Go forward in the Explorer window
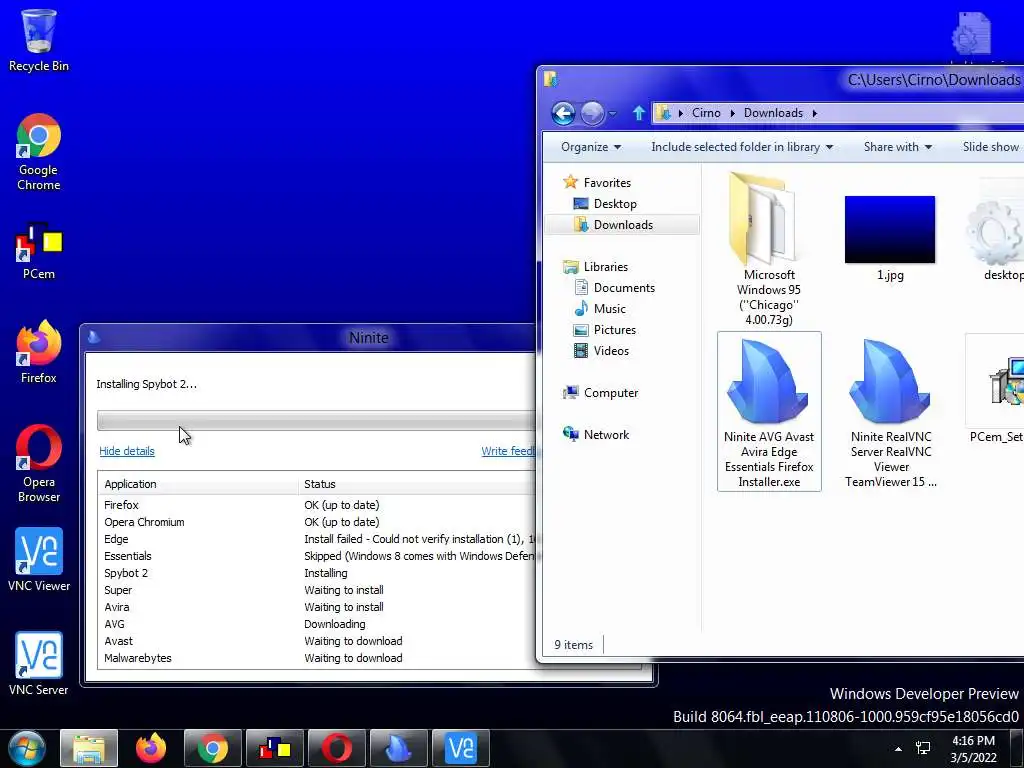This screenshot has height=768, width=1024. click(x=592, y=114)
